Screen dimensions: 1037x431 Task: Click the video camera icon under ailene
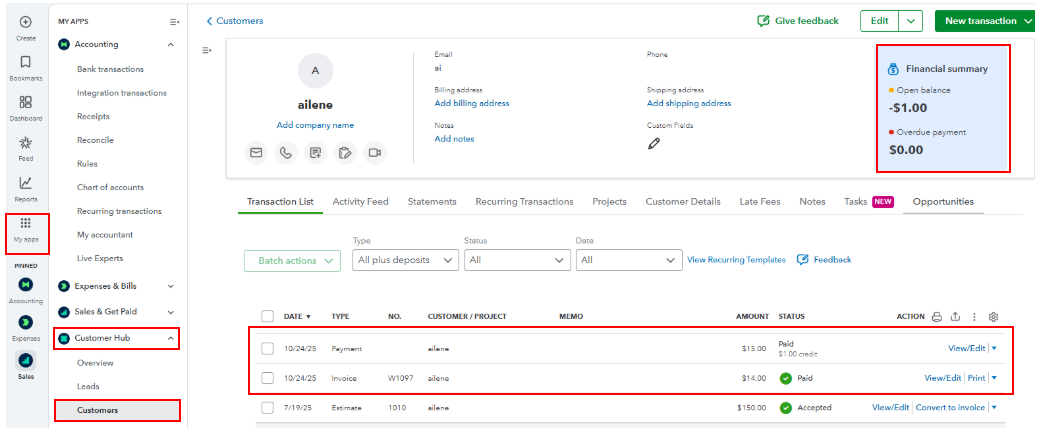tap(375, 153)
